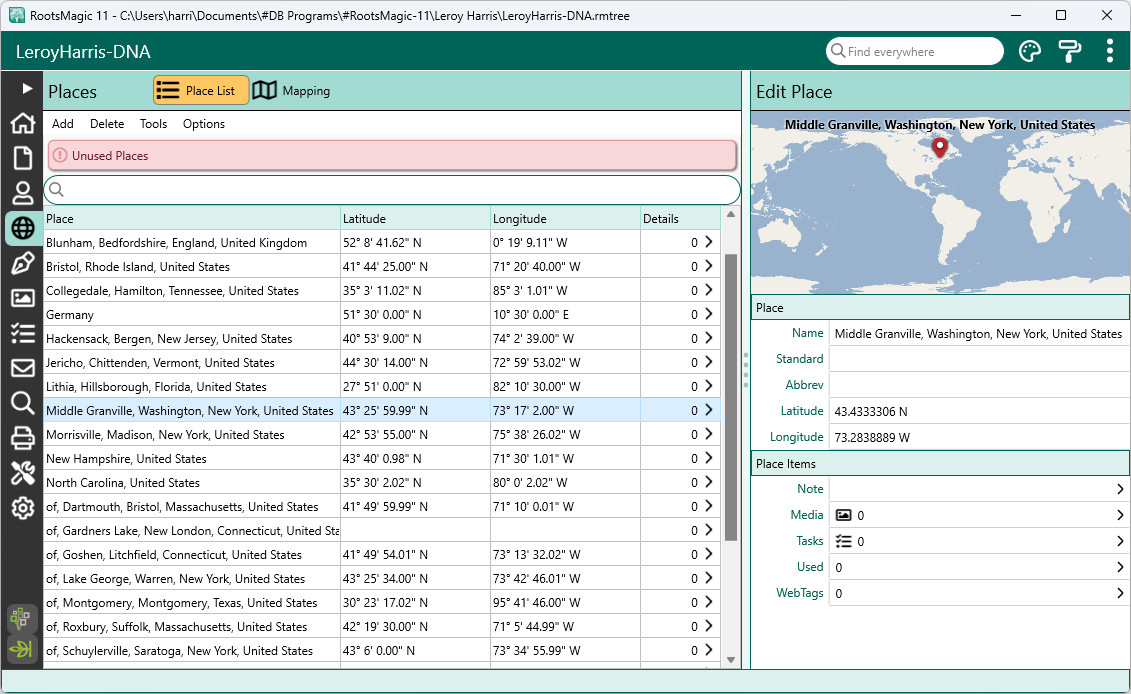The height and width of the screenshot is (694, 1131).
Task: Click in the Find everywhere search box
Action: 914,51
